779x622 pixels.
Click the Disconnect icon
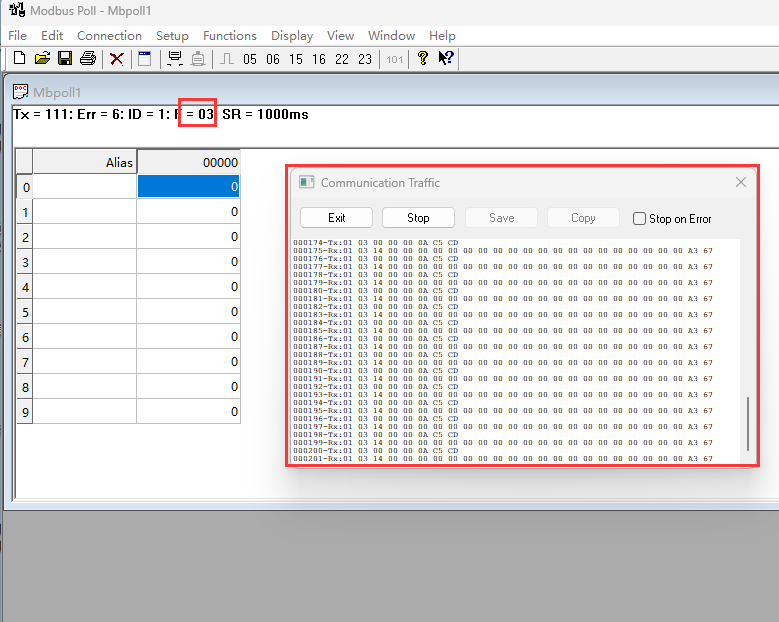[x=198, y=59]
